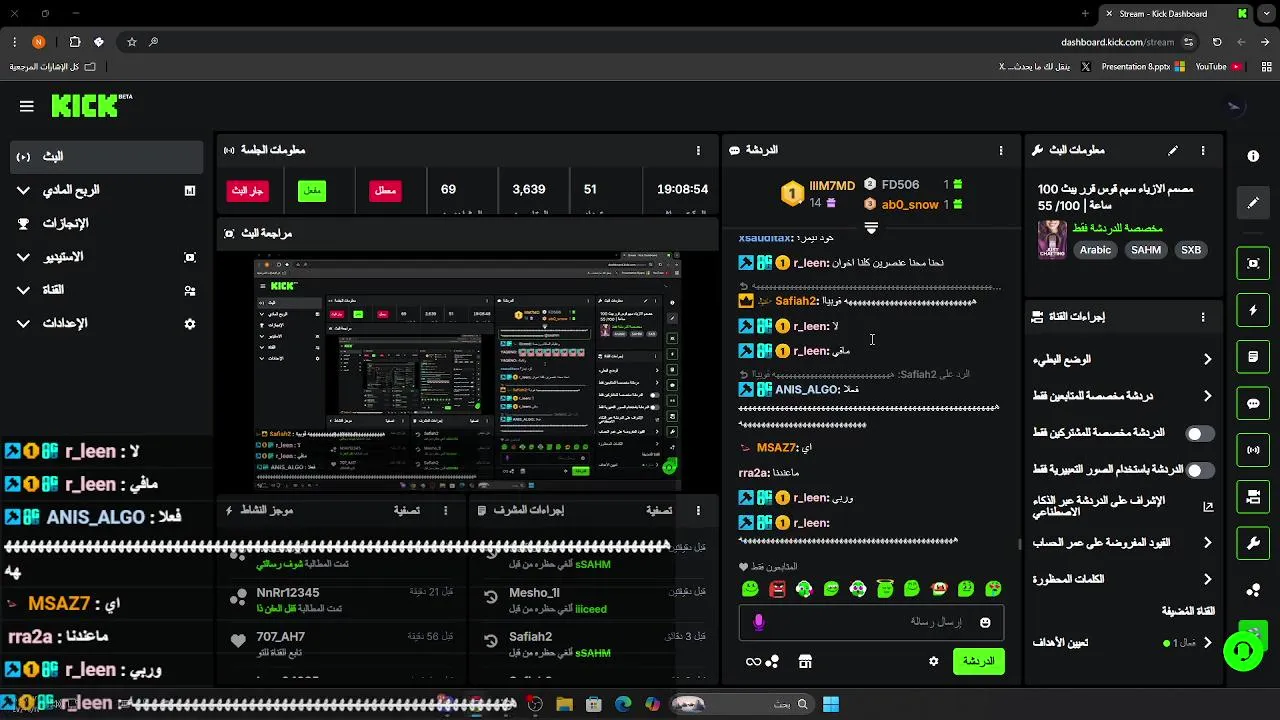1280x720 pixels.
Task: Enable الدردشة باستخدام الصور التعبيرية فقط toggle
Action: tap(1200, 470)
